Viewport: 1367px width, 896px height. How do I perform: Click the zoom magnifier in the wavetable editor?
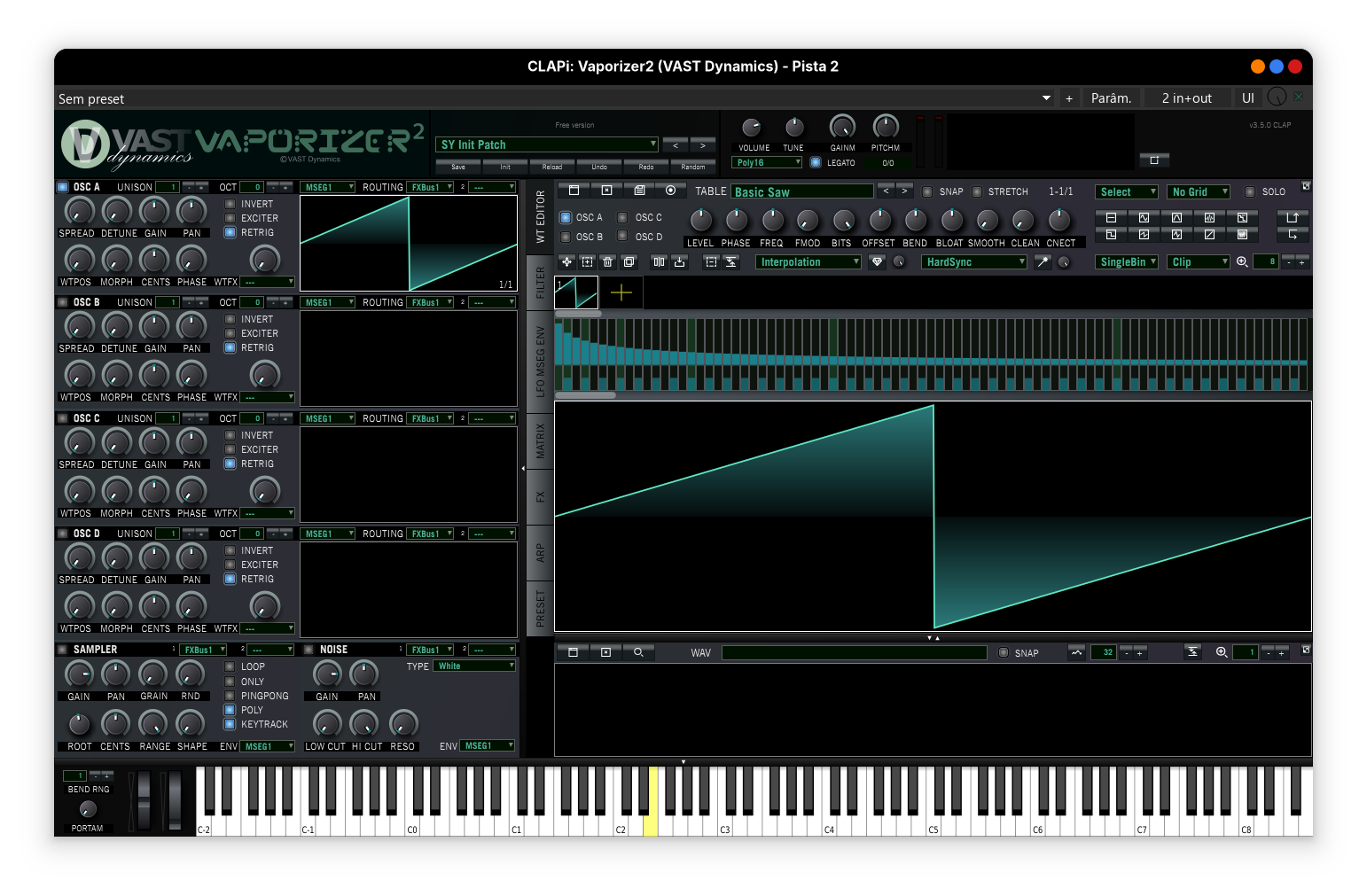(x=1243, y=261)
